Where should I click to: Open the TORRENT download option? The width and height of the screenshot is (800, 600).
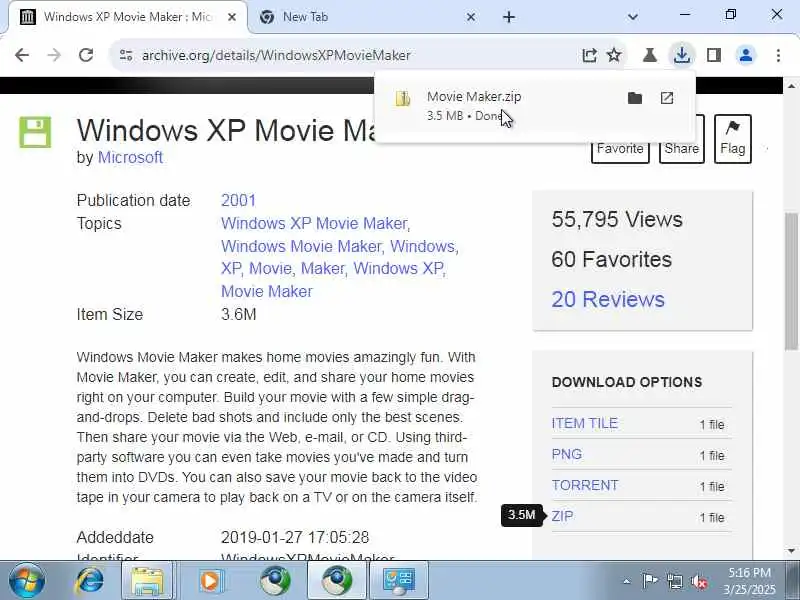[x=585, y=485]
